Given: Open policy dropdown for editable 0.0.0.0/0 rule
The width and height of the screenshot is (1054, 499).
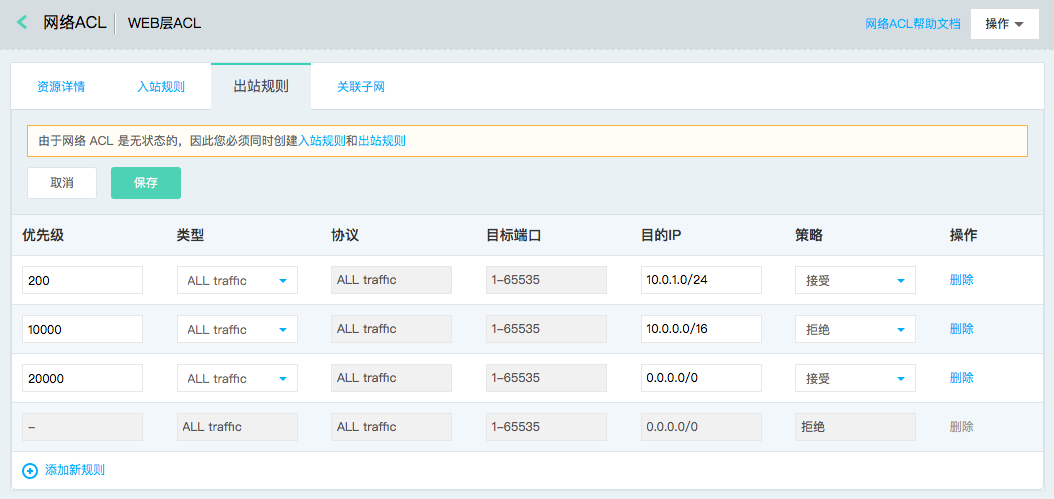Looking at the screenshot, I should pyautogui.click(x=855, y=379).
